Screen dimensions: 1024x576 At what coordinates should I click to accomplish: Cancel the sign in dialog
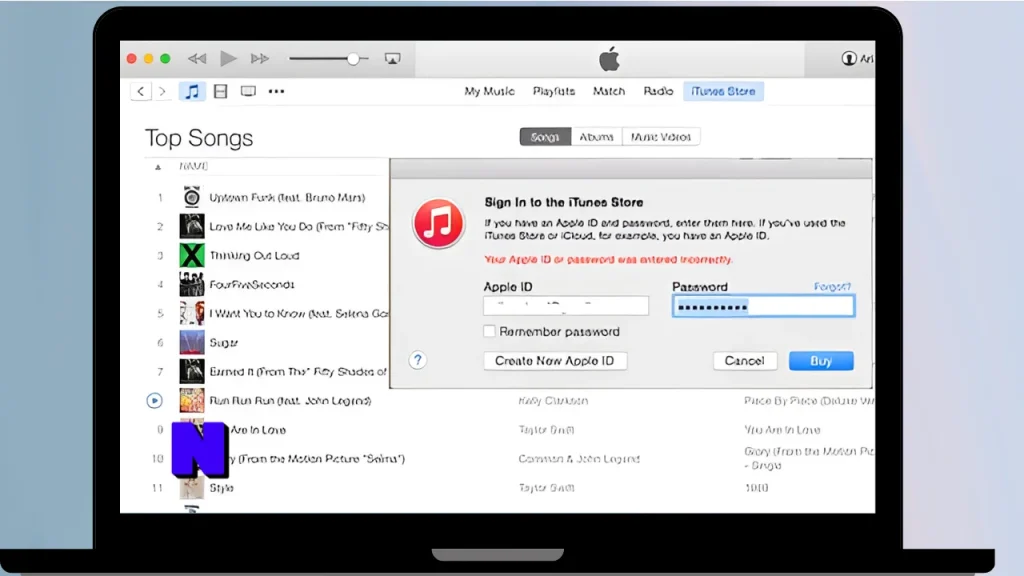tap(744, 360)
